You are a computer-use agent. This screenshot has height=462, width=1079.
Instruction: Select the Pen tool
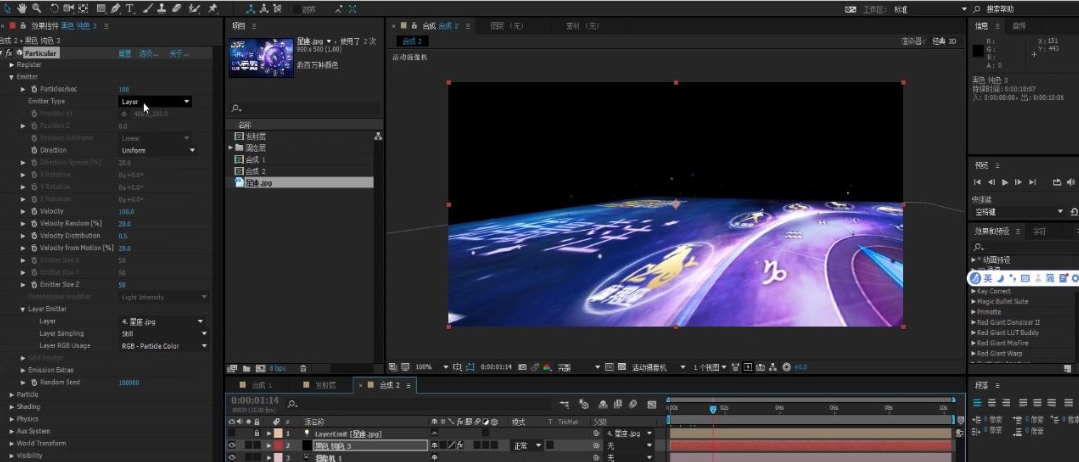coord(116,8)
